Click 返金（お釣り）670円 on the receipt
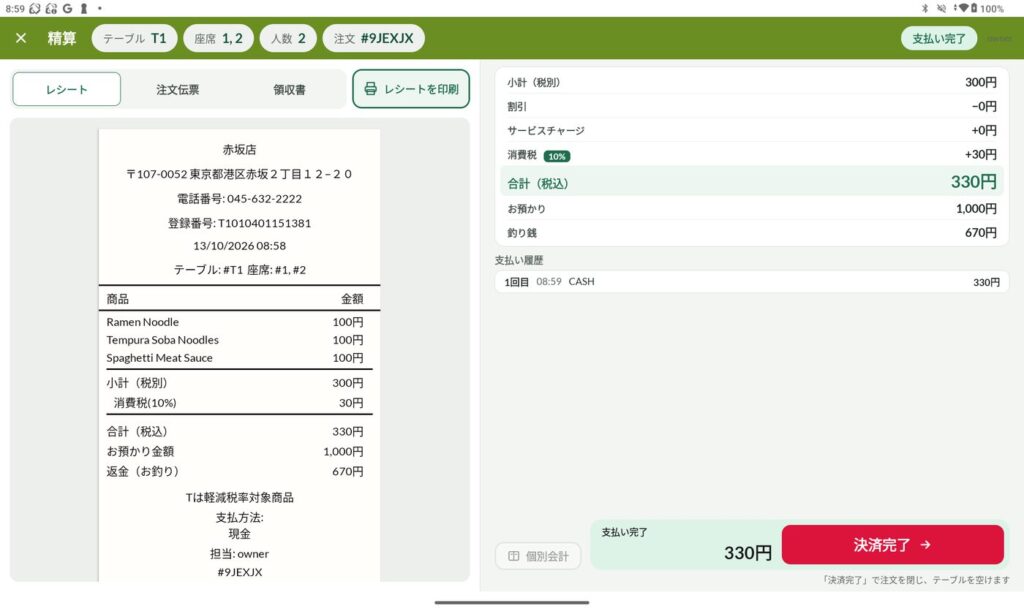This screenshot has width=1024, height=614. pos(235,471)
